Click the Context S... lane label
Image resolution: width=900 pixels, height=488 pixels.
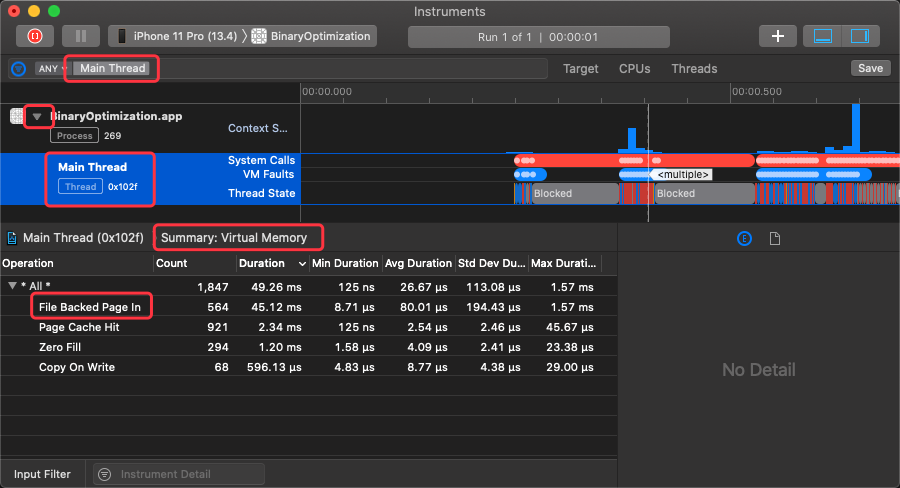(258, 128)
